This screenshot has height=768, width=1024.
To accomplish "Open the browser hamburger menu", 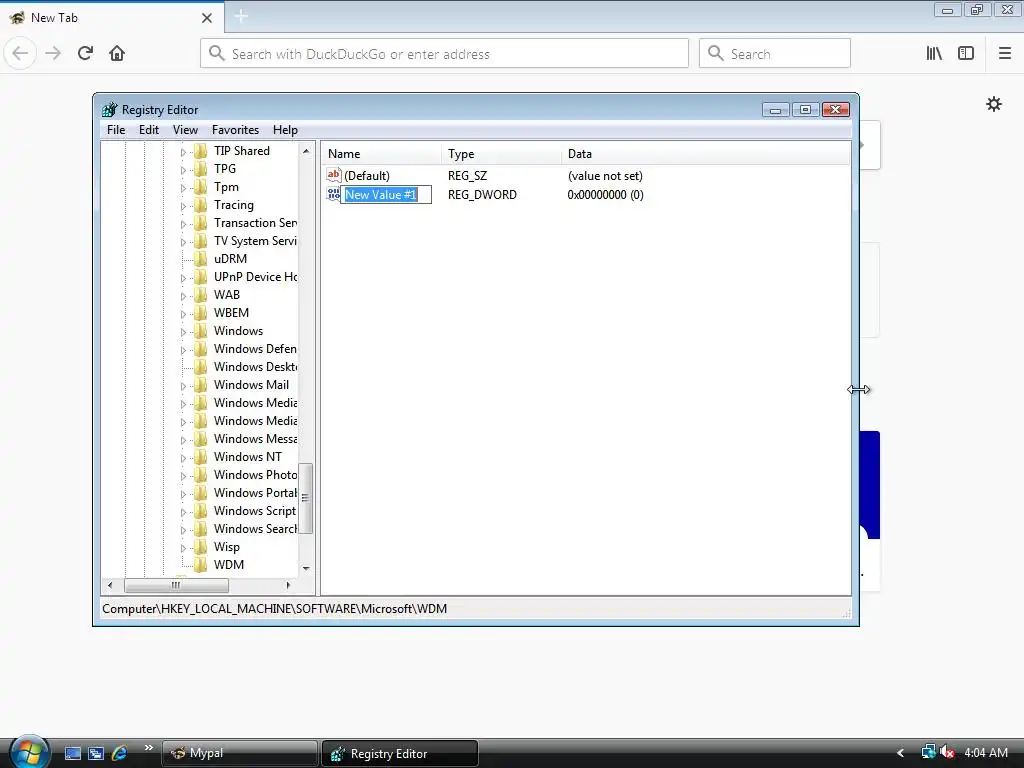I will click(x=1005, y=54).
